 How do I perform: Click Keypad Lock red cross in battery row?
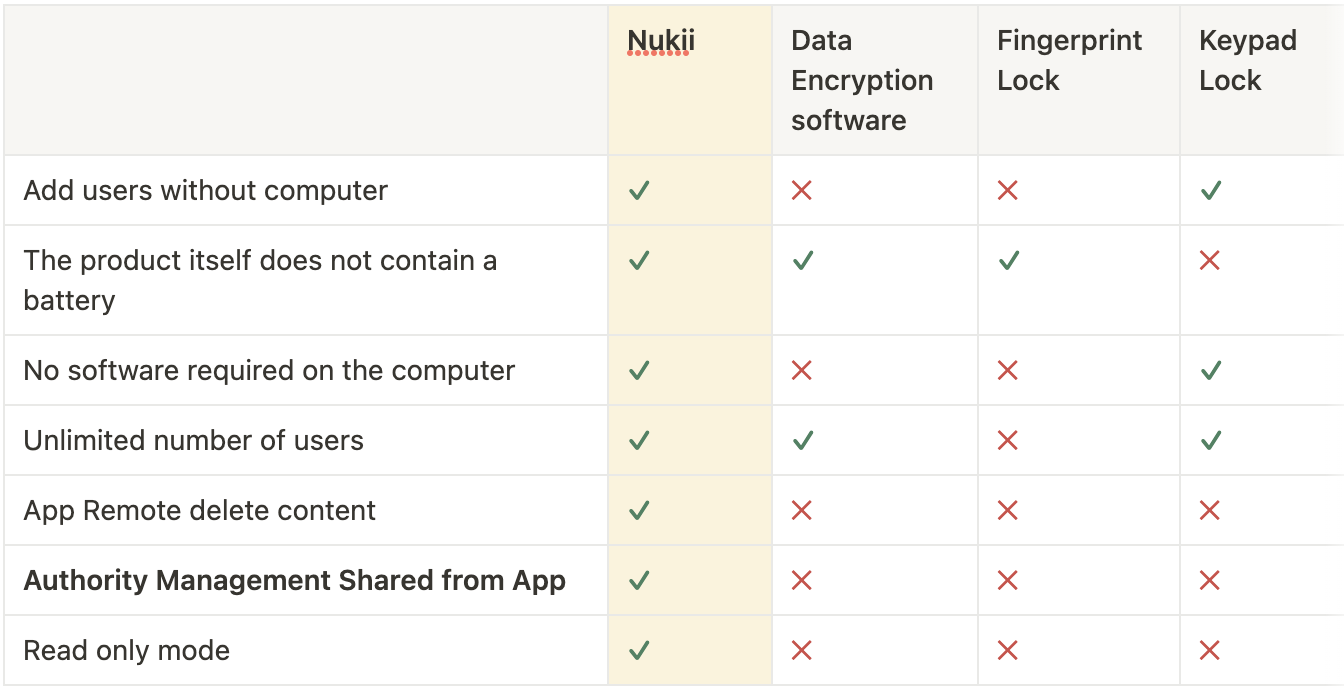pos(1210,260)
